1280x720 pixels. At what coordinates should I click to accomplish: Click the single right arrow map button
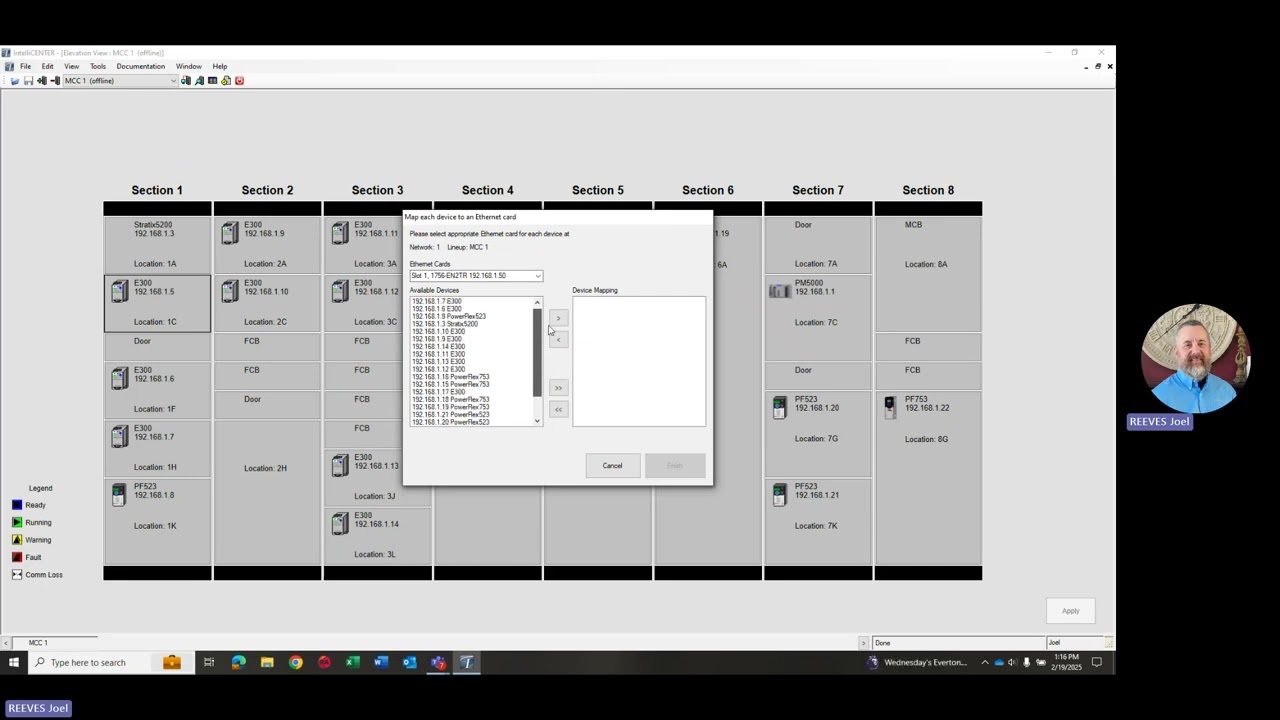558,318
